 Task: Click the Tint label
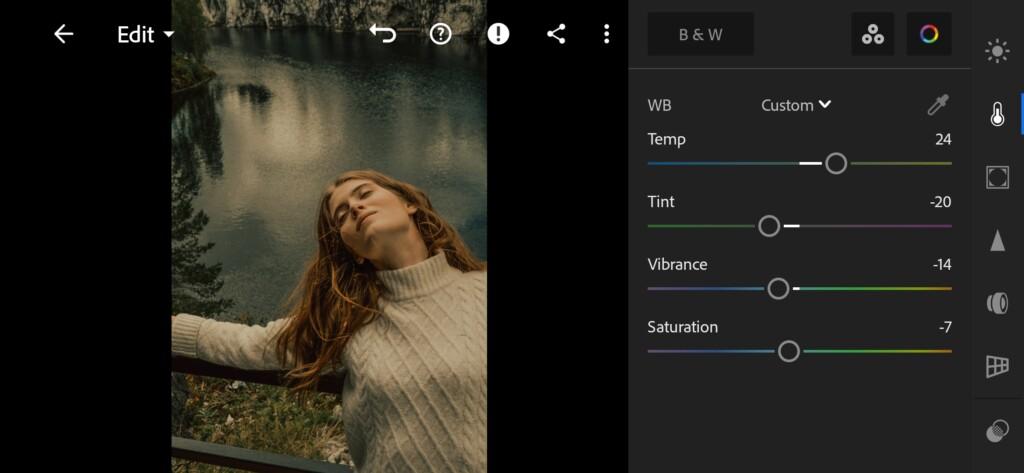pos(661,202)
